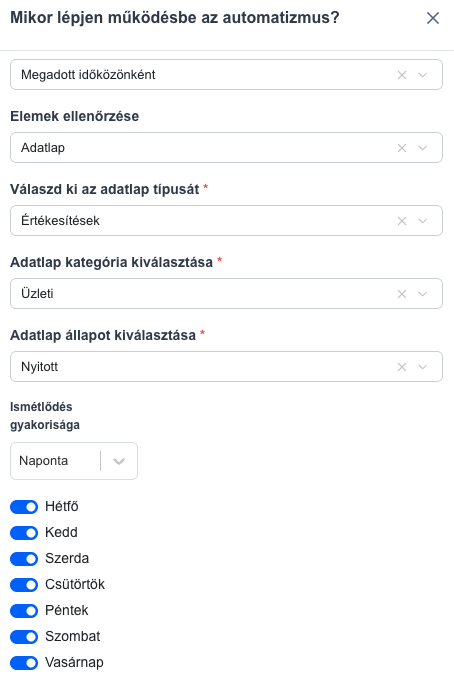Clear the Nyitott state selection
Screen dimensions: 454x686
tap(402, 367)
